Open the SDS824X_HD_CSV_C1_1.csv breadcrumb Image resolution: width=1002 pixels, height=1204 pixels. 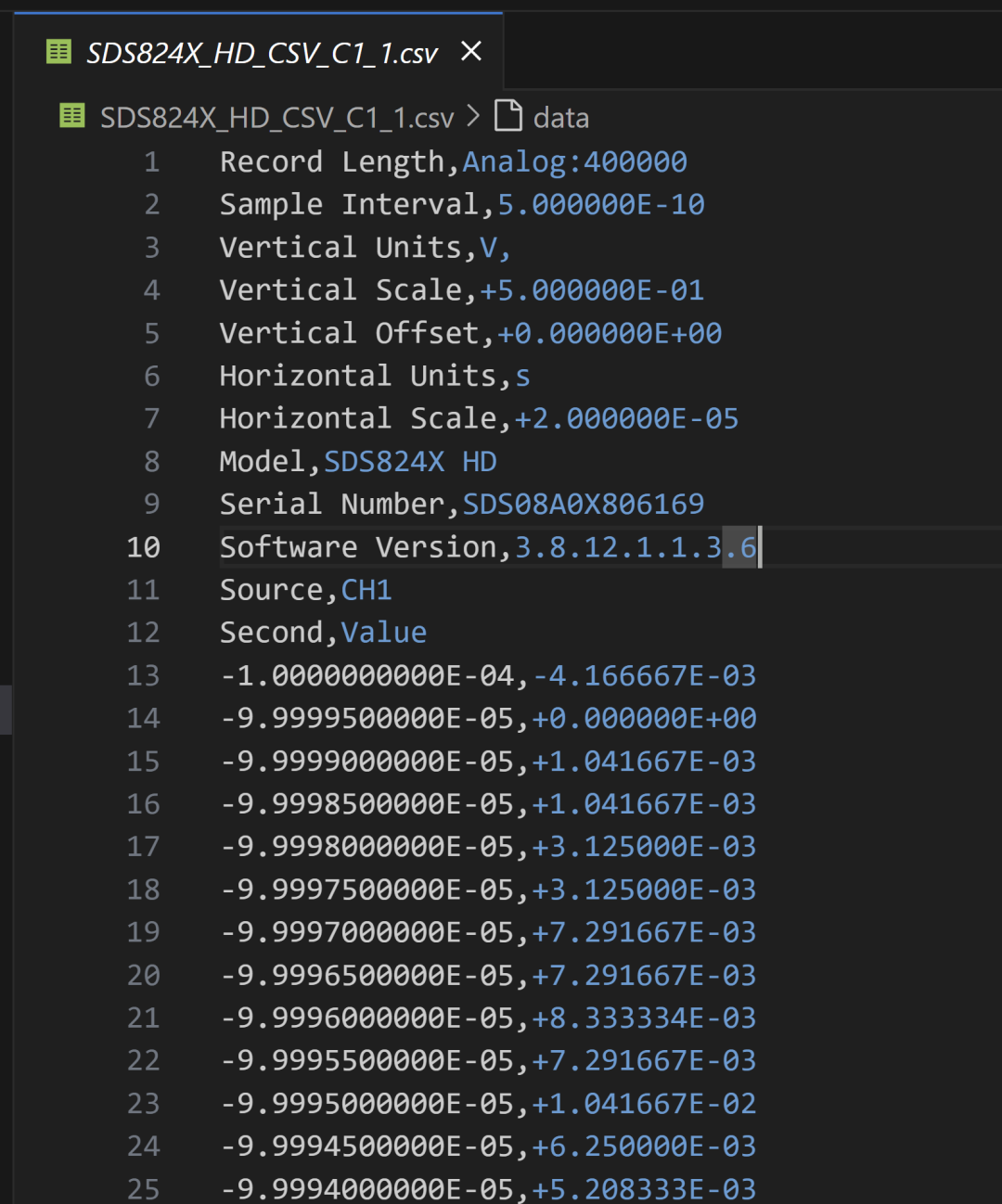click(276, 118)
